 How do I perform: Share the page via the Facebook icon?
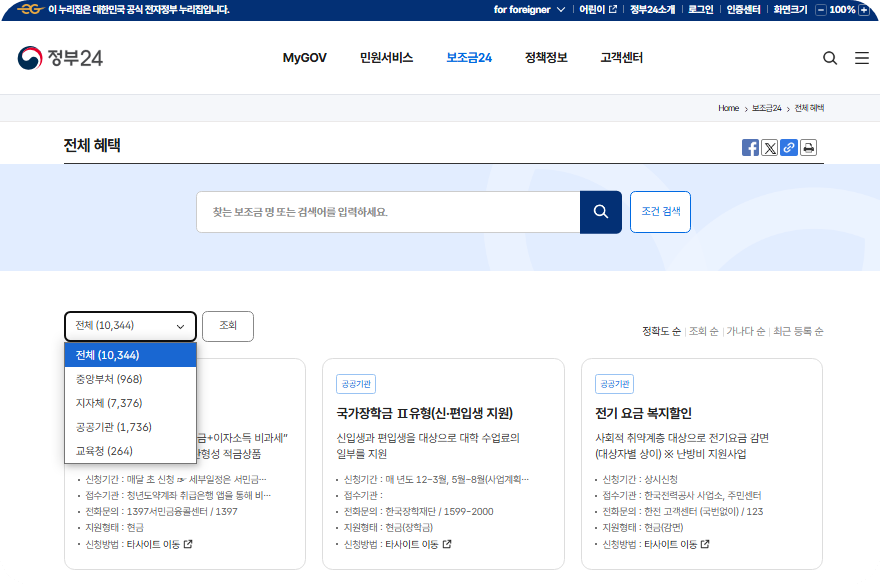750,147
